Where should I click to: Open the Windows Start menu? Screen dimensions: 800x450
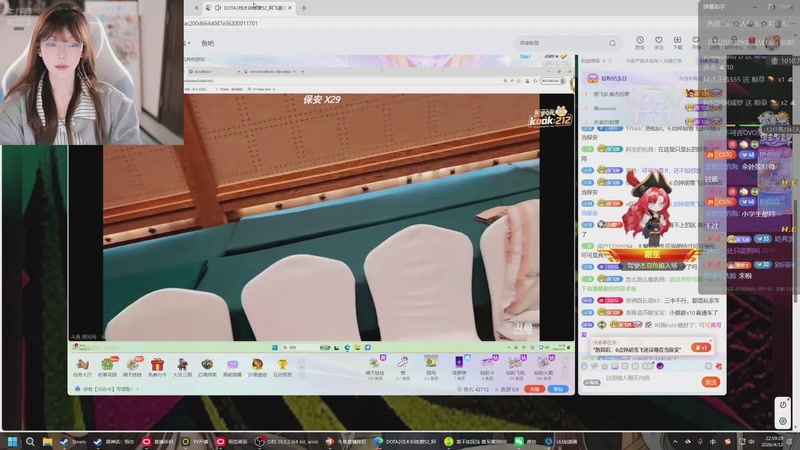pyautogui.click(x=12, y=441)
